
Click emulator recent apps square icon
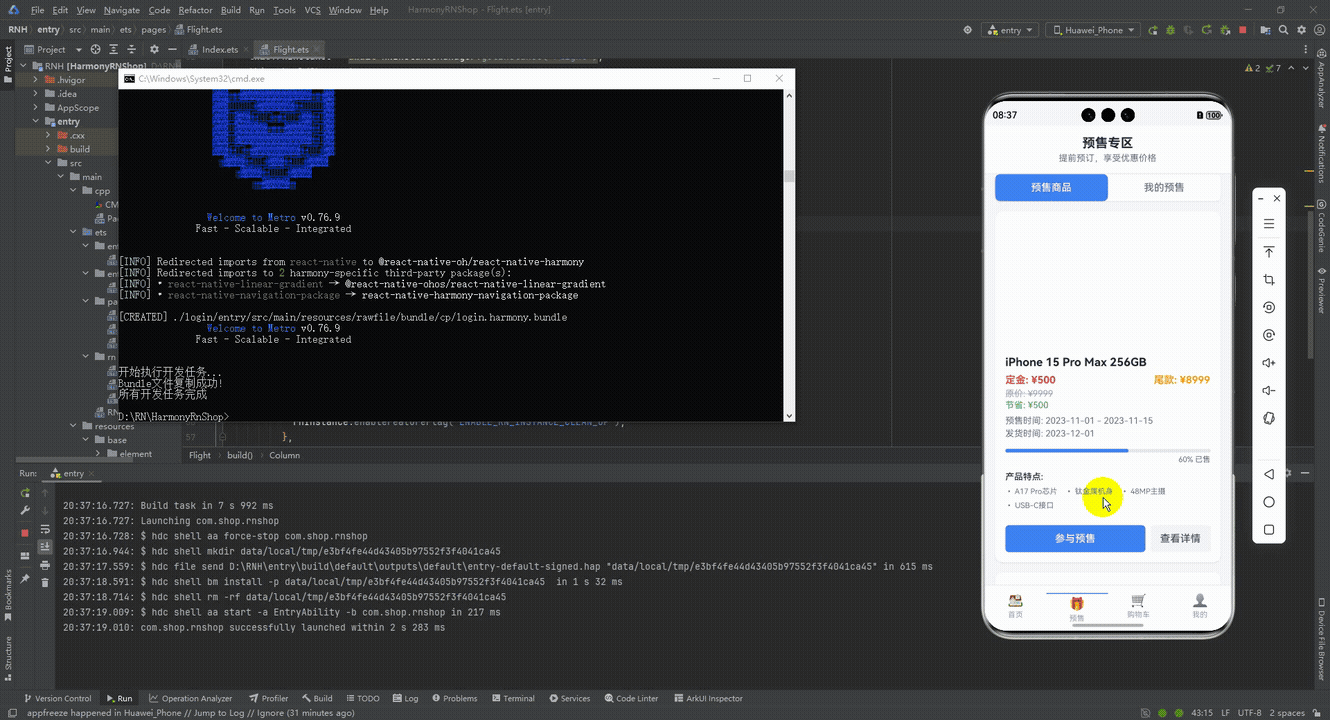1269,530
